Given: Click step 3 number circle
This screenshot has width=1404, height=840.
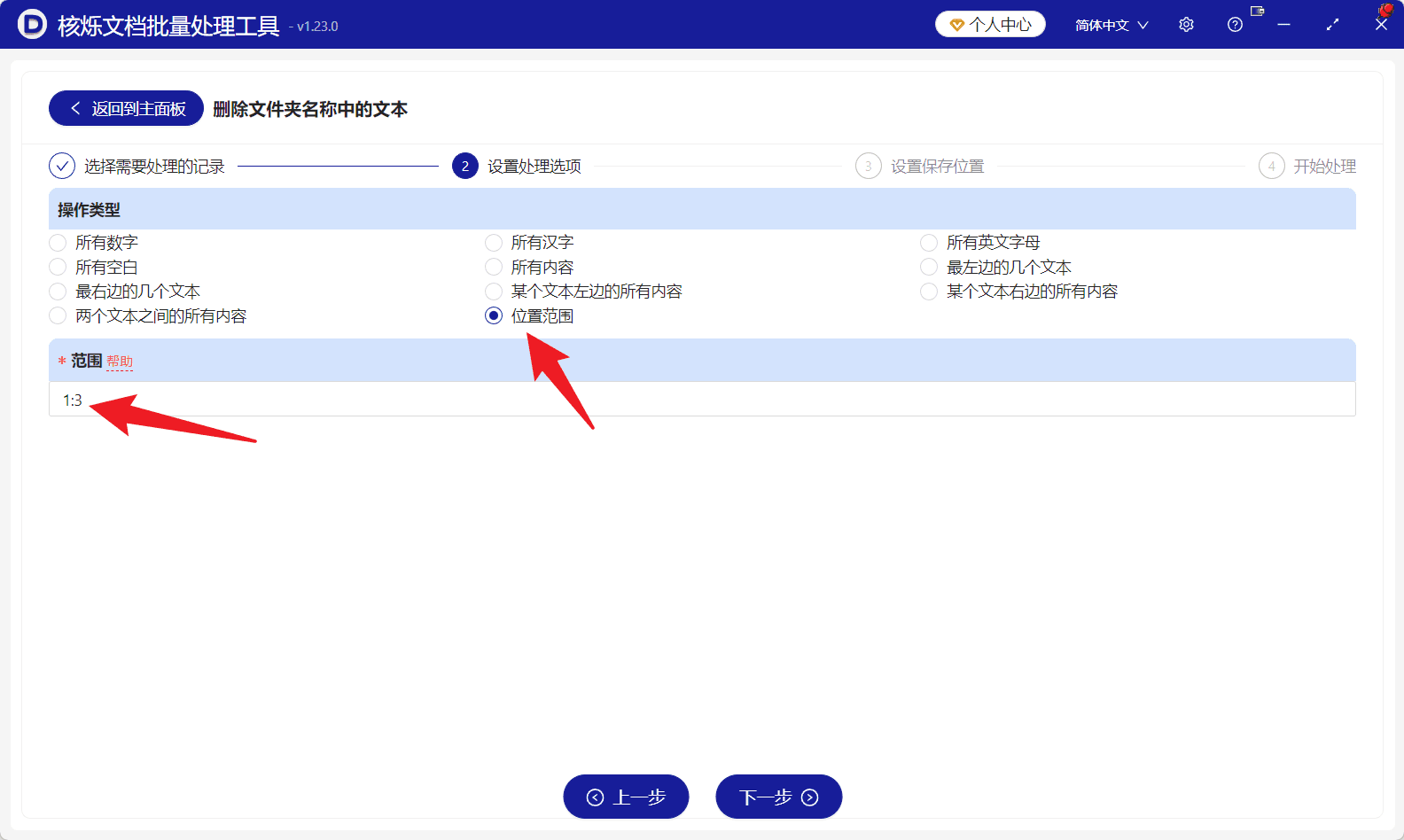Looking at the screenshot, I should click(869, 166).
